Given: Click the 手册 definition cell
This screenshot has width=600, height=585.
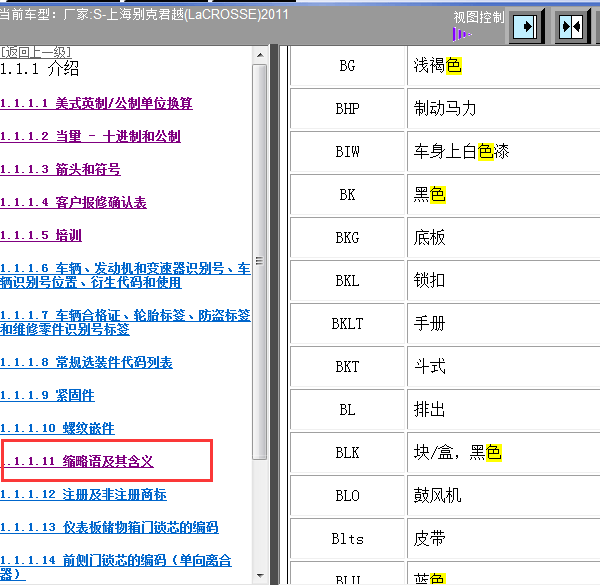Looking at the screenshot, I should pos(503,324).
